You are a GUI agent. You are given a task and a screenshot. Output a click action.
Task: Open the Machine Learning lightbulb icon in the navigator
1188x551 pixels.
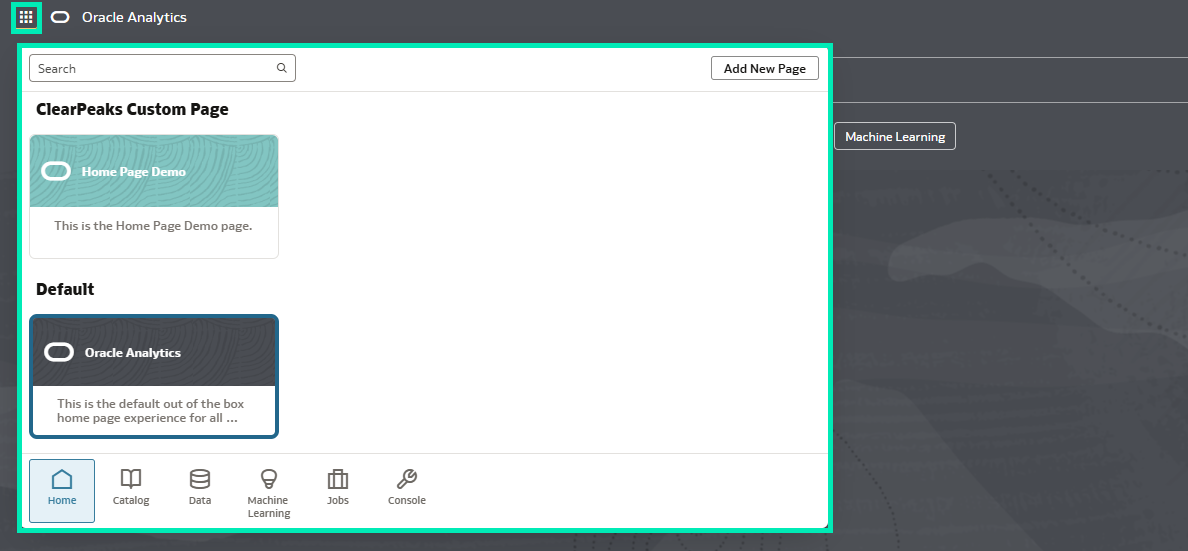pyautogui.click(x=268, y=479)
